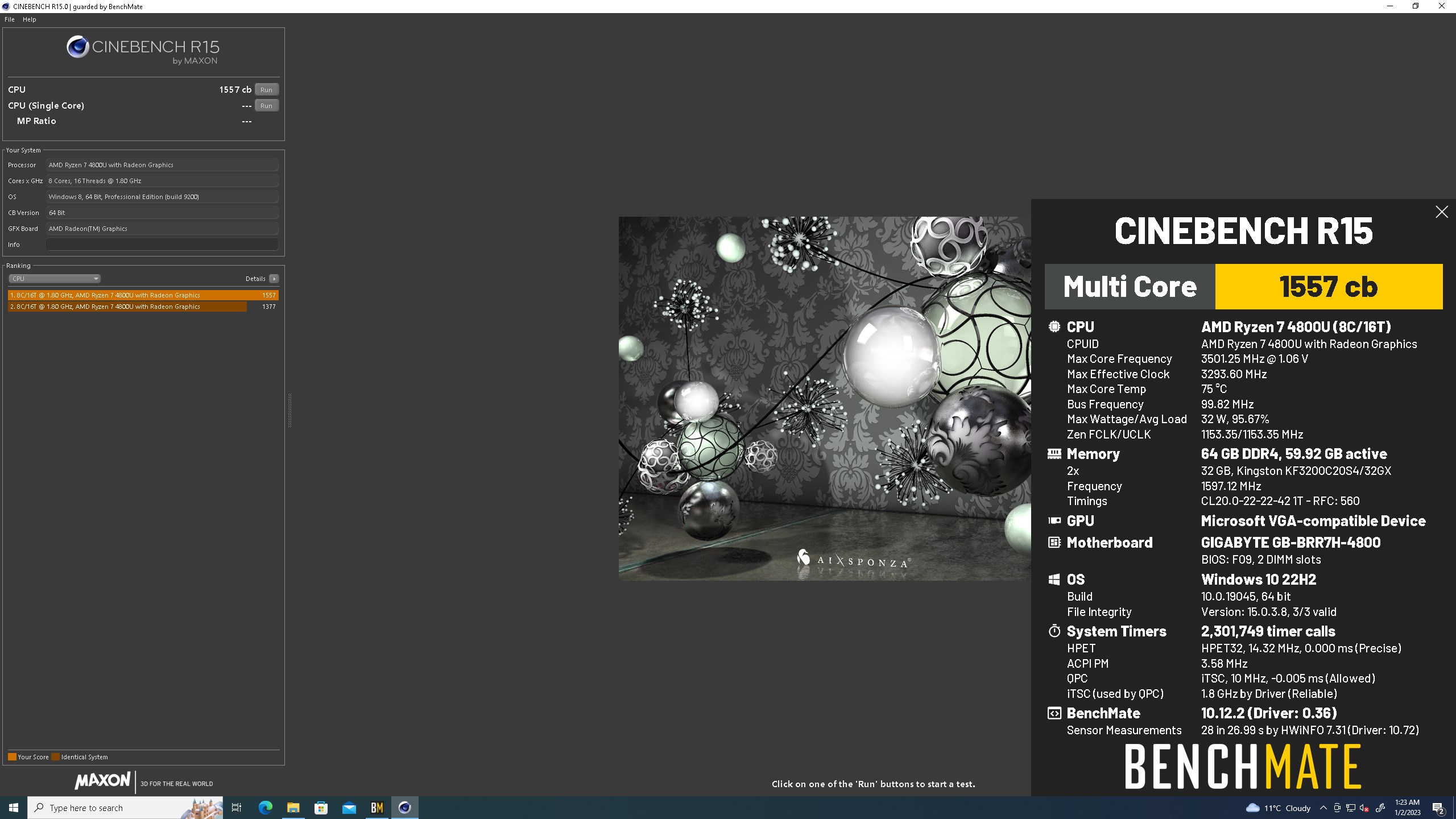Click the Processor field AMD Ryzen 7 4800U
Viewport: 1456px width, 819px height.
(162, 165)
